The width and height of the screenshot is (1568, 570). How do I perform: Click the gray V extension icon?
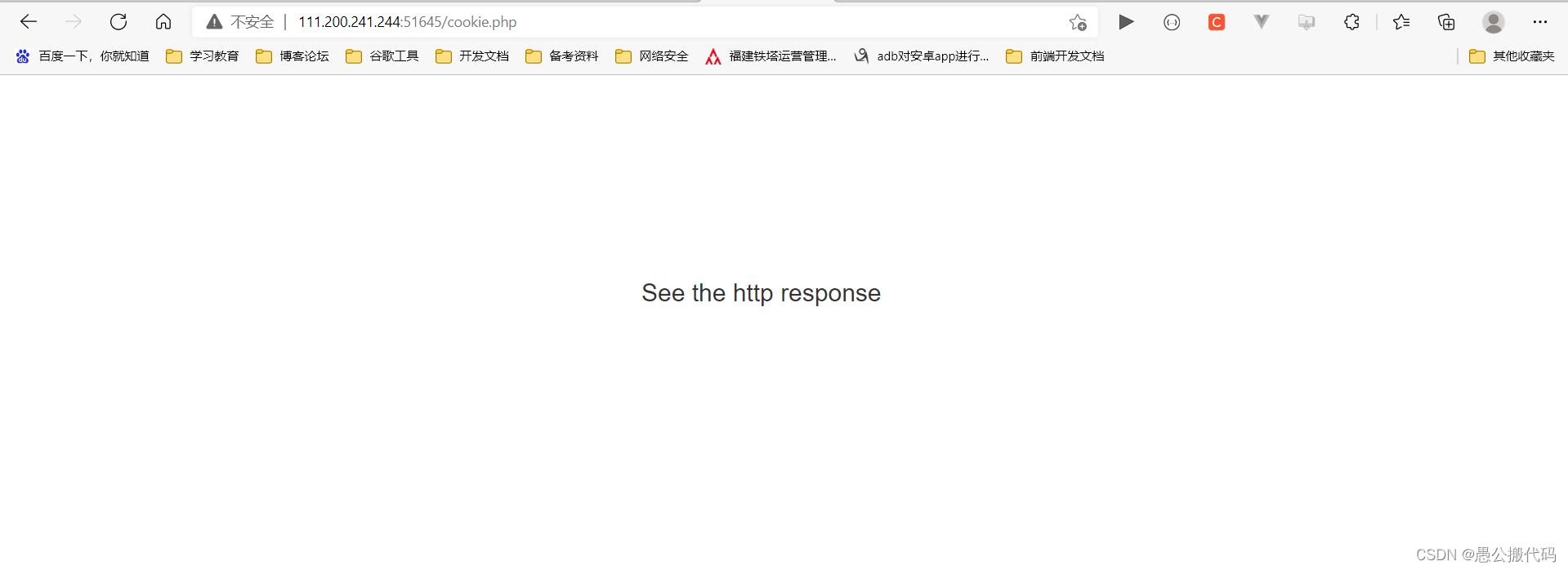pyautogui.click(x=1262, y=22)
